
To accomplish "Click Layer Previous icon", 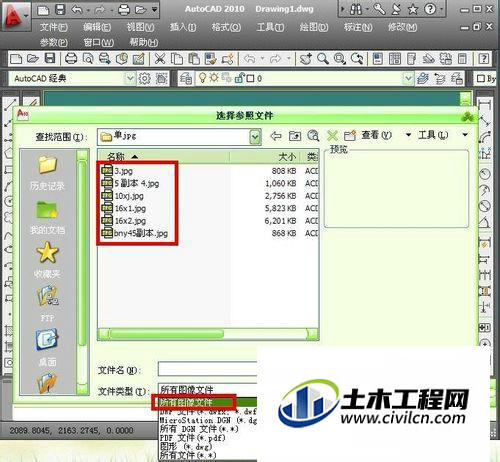I will 440,79.
